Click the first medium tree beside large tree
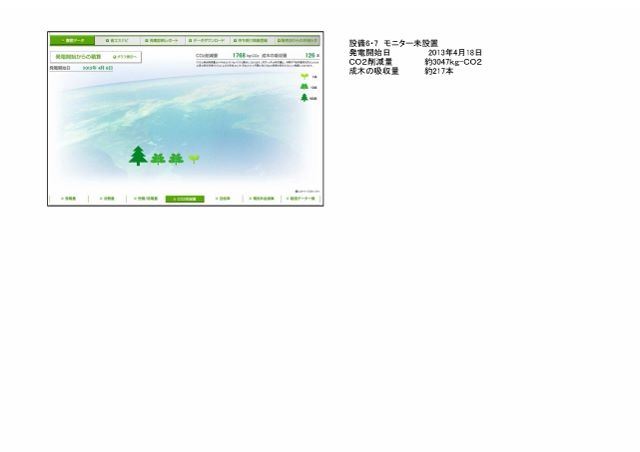Image resolution: width=640 pixels, height=452 pixels. tap(158, 158)
